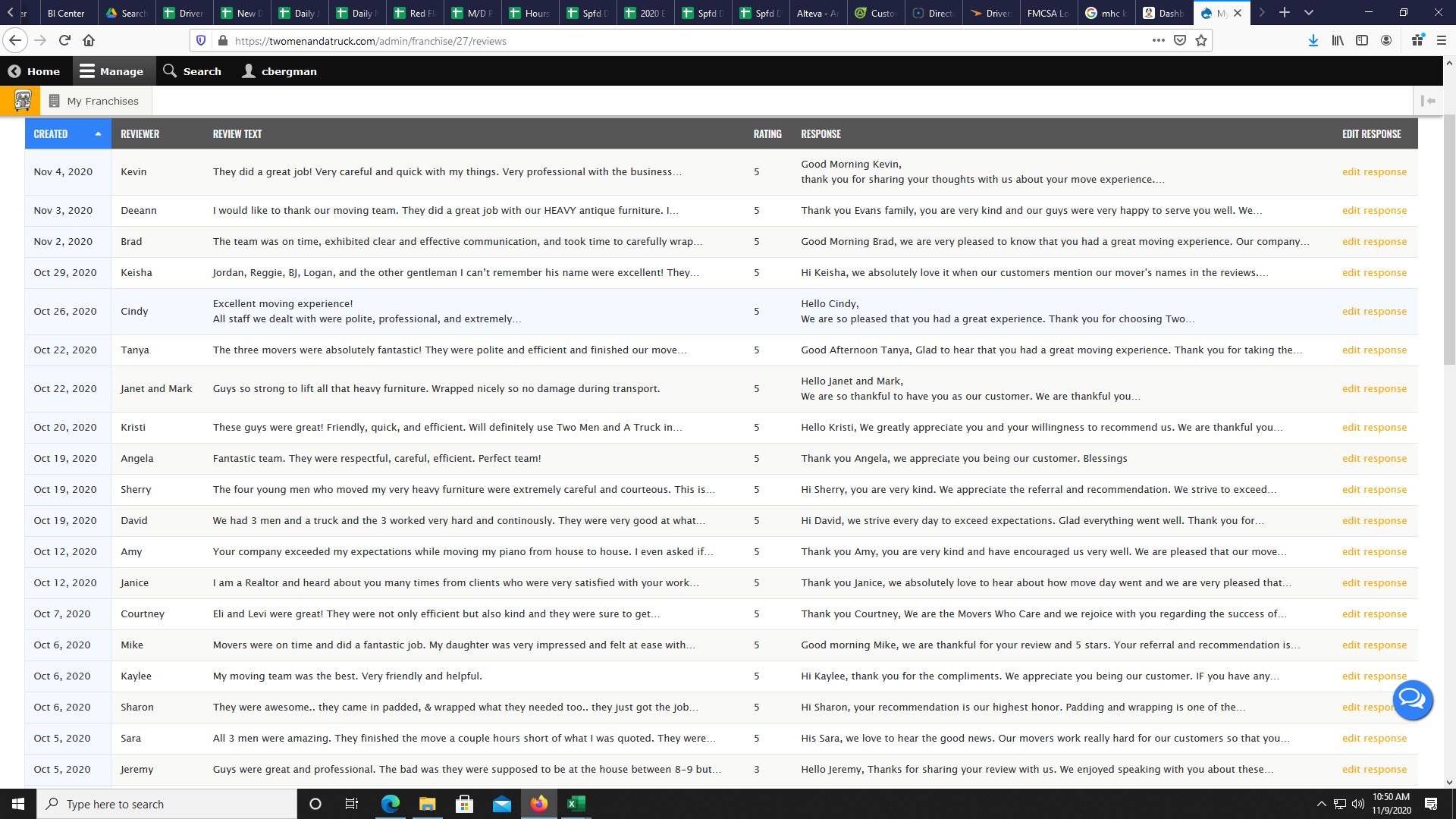This screenshot has width=1456, height=819.
Task: Click the Two Men and a Truck logo icon
Action: coord(22,100)
